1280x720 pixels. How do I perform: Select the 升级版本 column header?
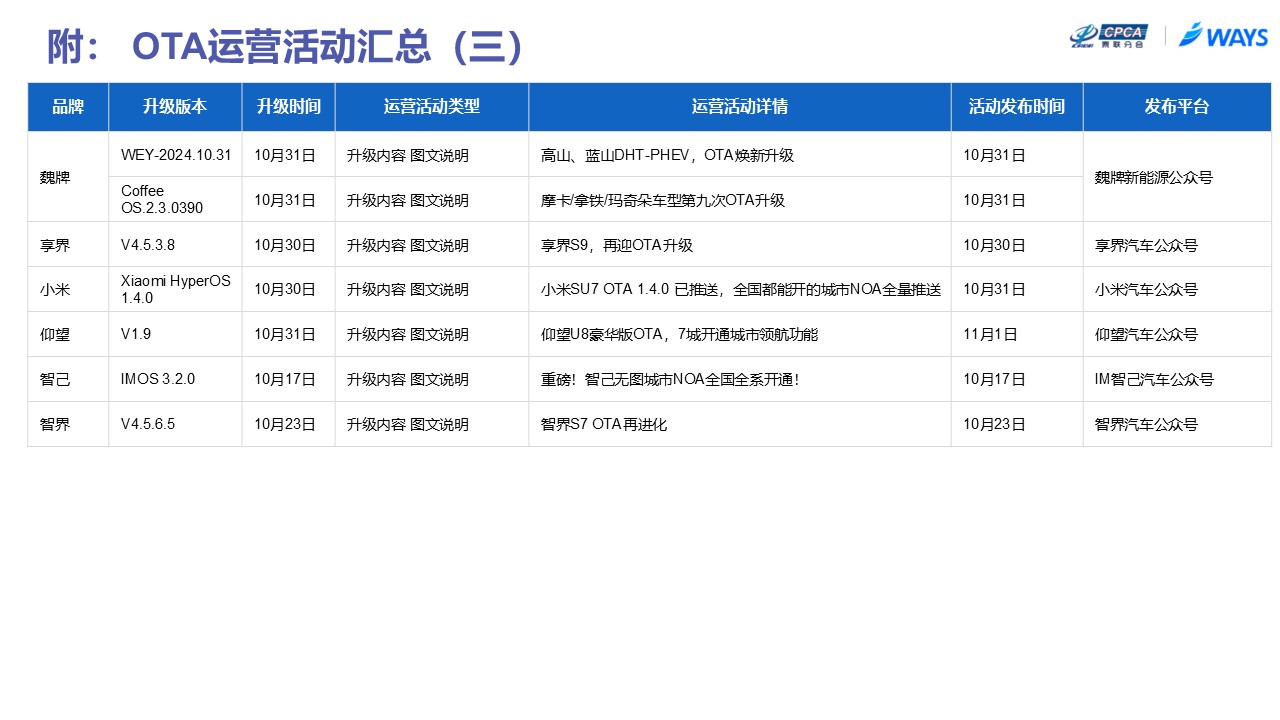175,107
